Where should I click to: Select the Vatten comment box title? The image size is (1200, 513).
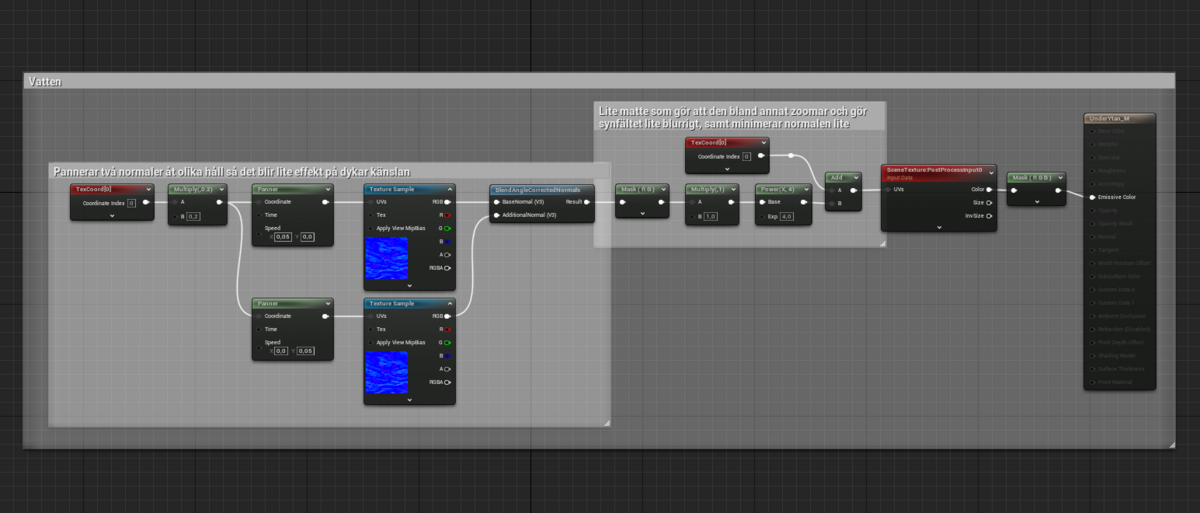46,82
